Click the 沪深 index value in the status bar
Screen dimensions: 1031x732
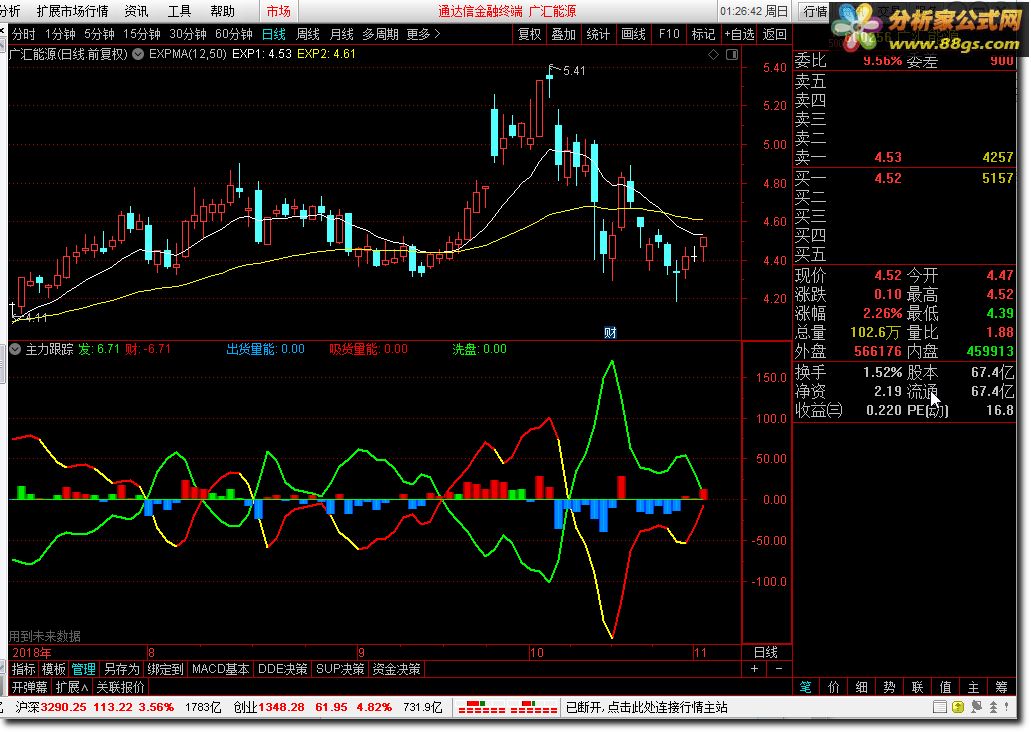(x=64, y=708)
